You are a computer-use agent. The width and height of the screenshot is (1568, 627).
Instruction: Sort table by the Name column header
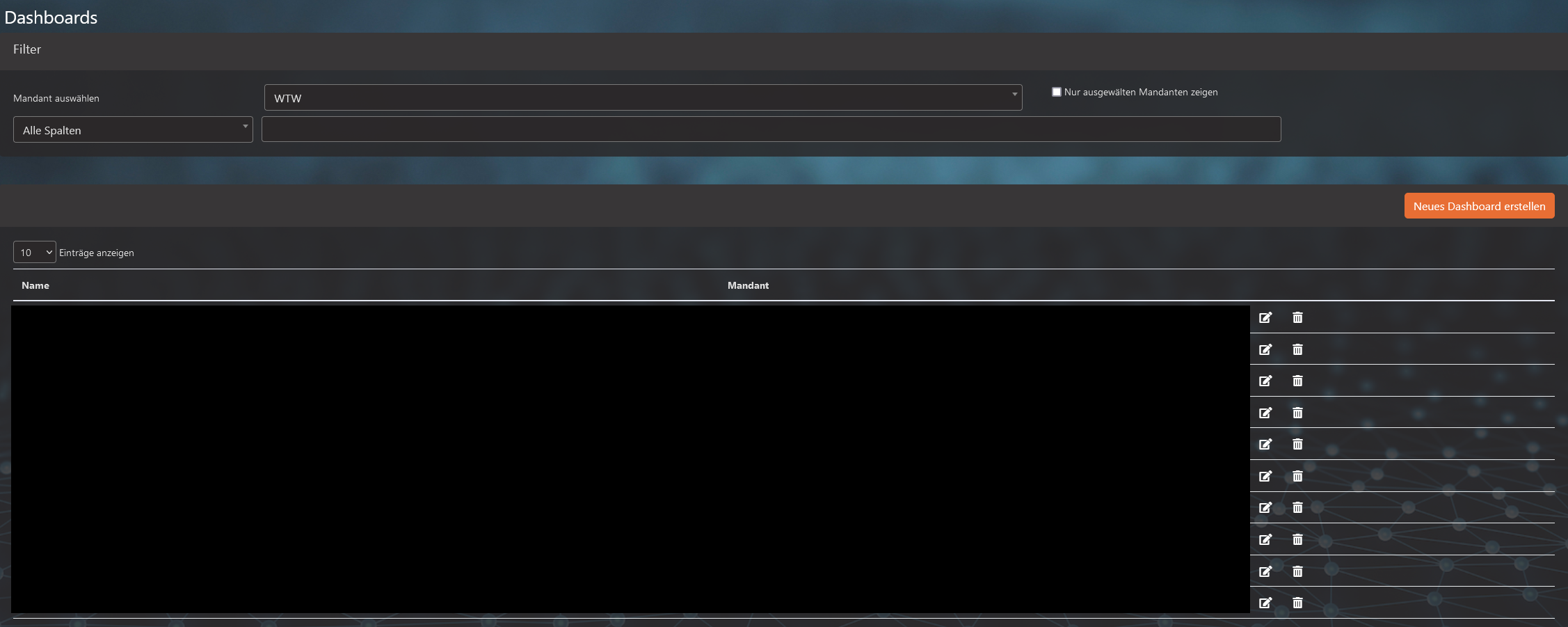pos(35,285)
